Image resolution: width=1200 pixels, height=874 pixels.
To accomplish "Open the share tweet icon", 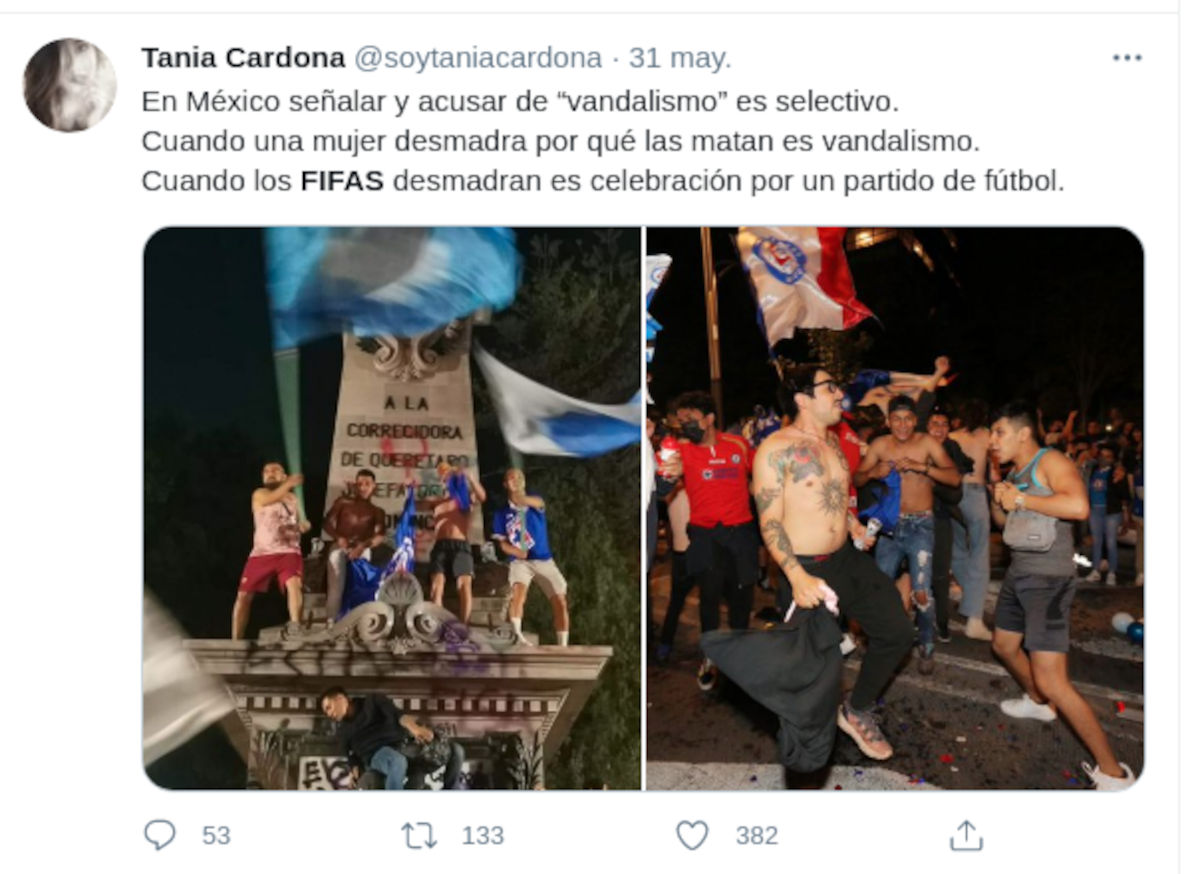I will (966, 835).
